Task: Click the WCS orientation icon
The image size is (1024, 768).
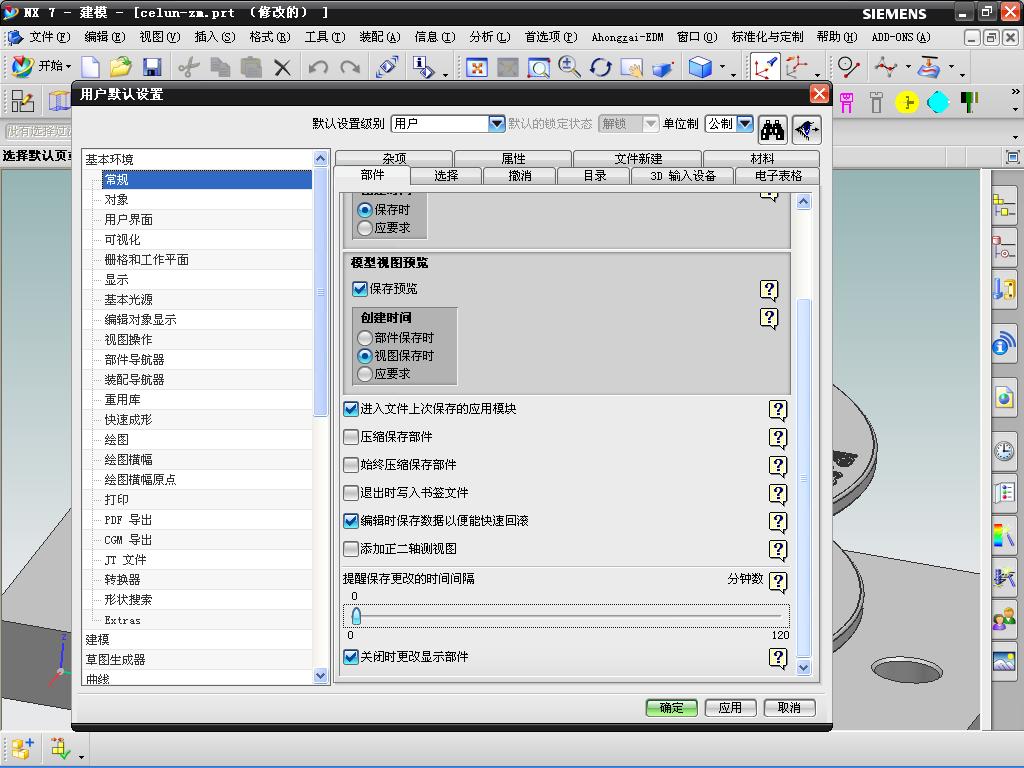Action: pos(765,67)
